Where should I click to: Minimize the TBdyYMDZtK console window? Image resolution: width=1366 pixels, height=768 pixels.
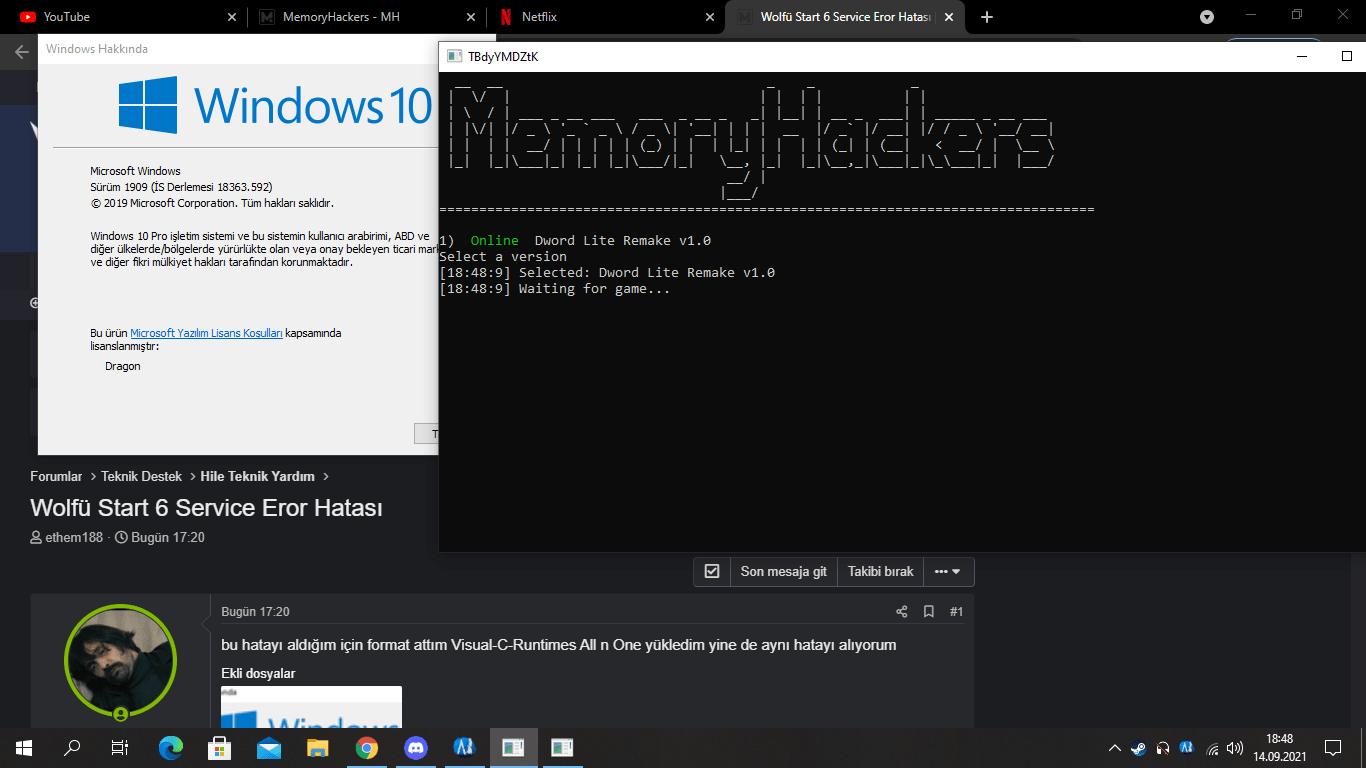(x=1302, y=56)
